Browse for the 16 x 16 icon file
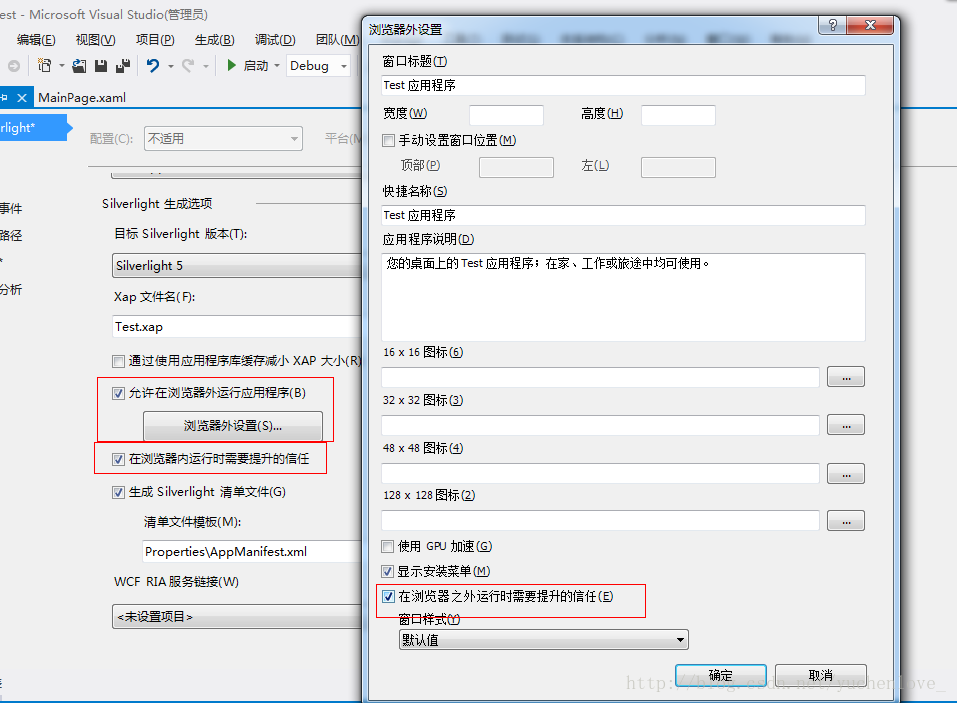Image resolution: width=957 pixels, height=703 pixels. [x=846, y=377]
